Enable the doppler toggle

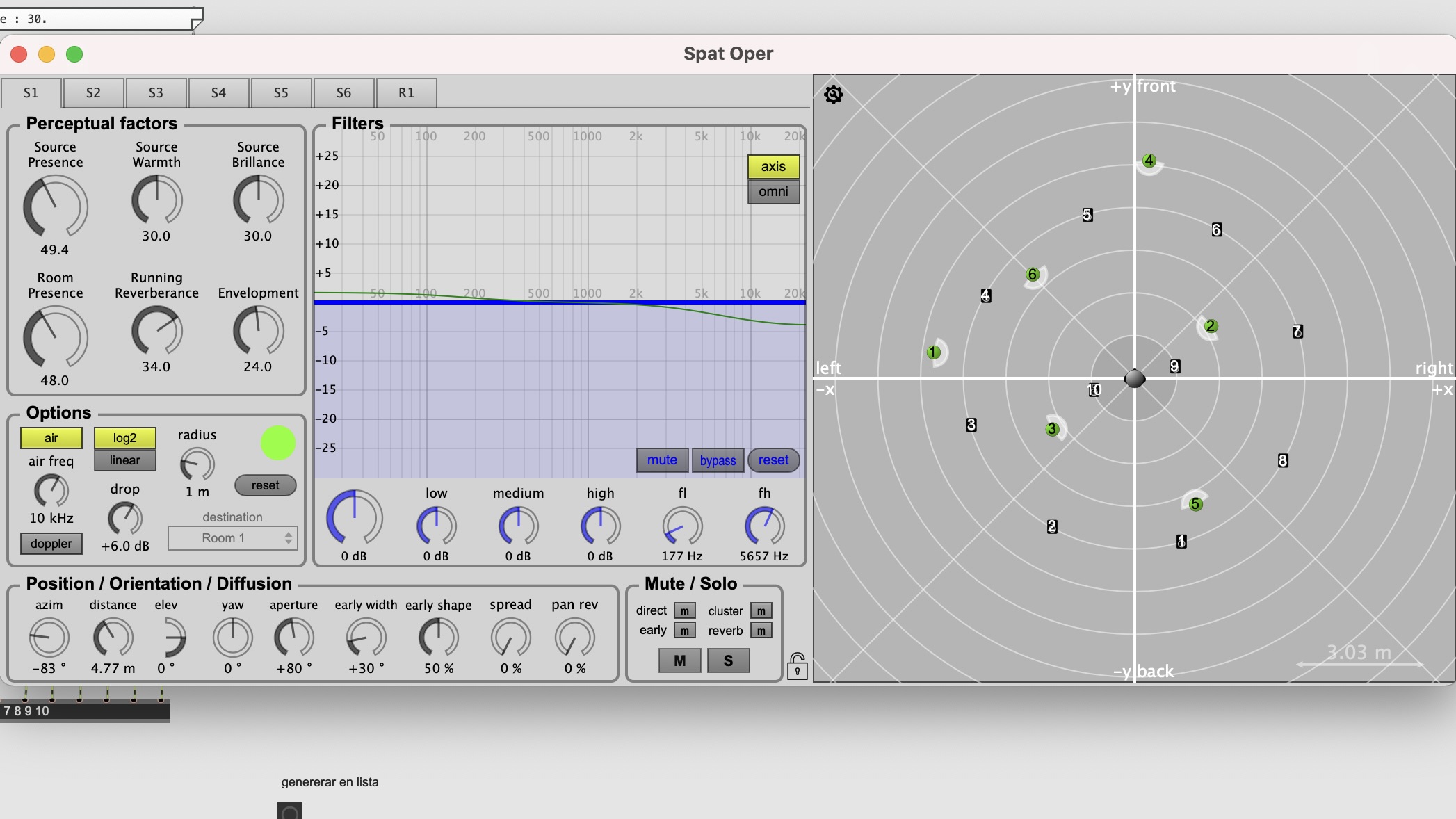(51, 544)
